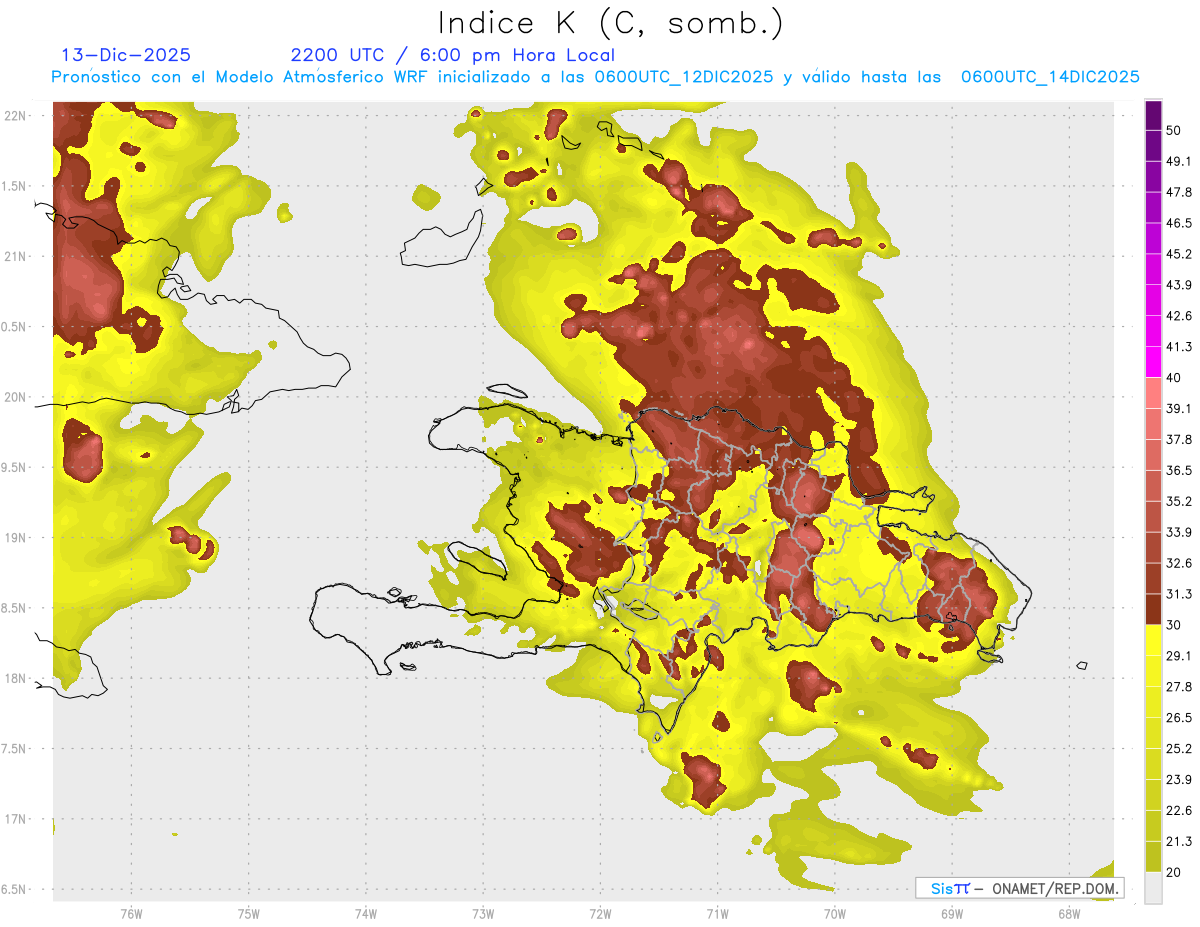Click the dark purple swatch beside 50
The height and width of the screenshot is (927, 1200).
click(1153, 115)
